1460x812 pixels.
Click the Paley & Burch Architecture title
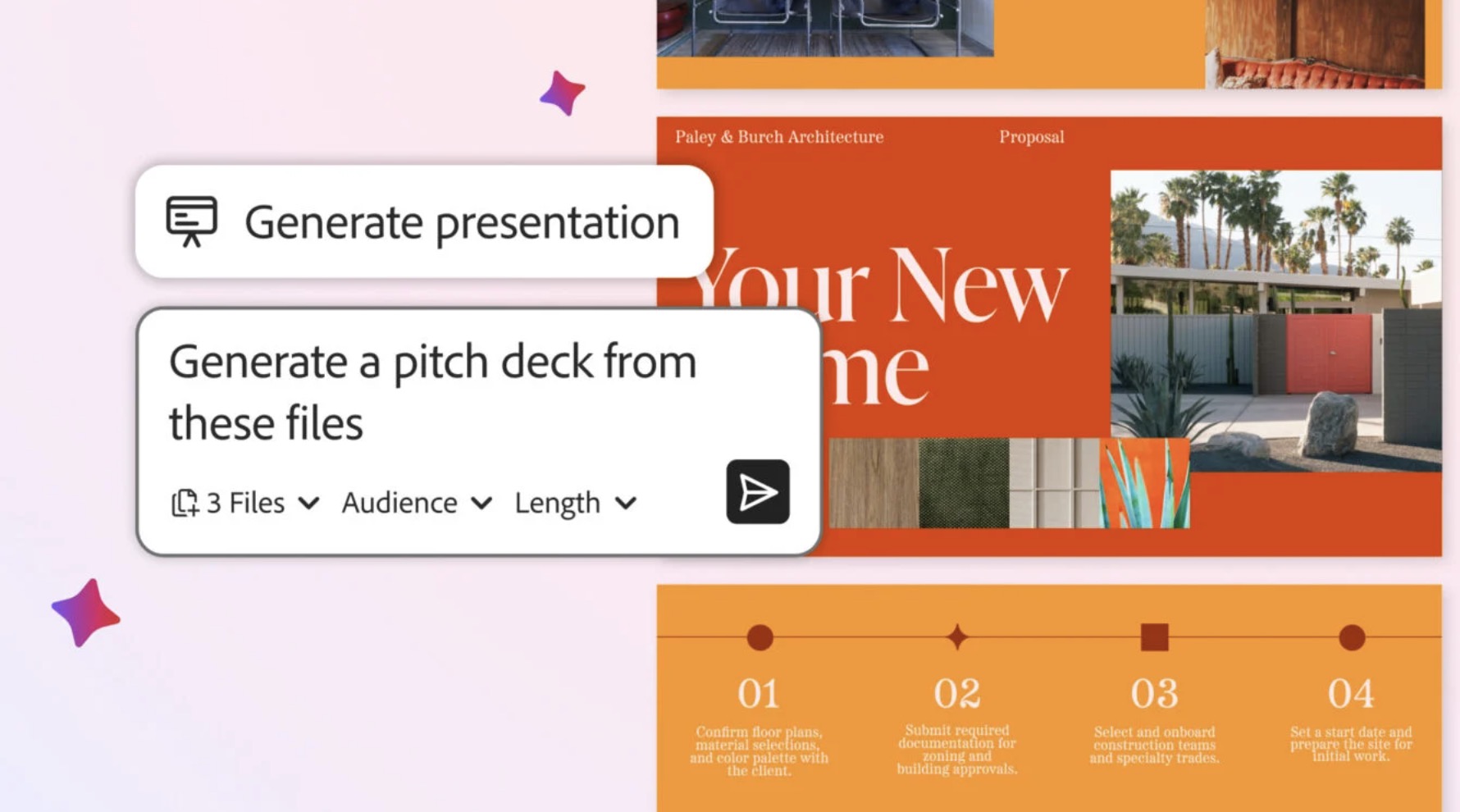(x=778, y=137)
